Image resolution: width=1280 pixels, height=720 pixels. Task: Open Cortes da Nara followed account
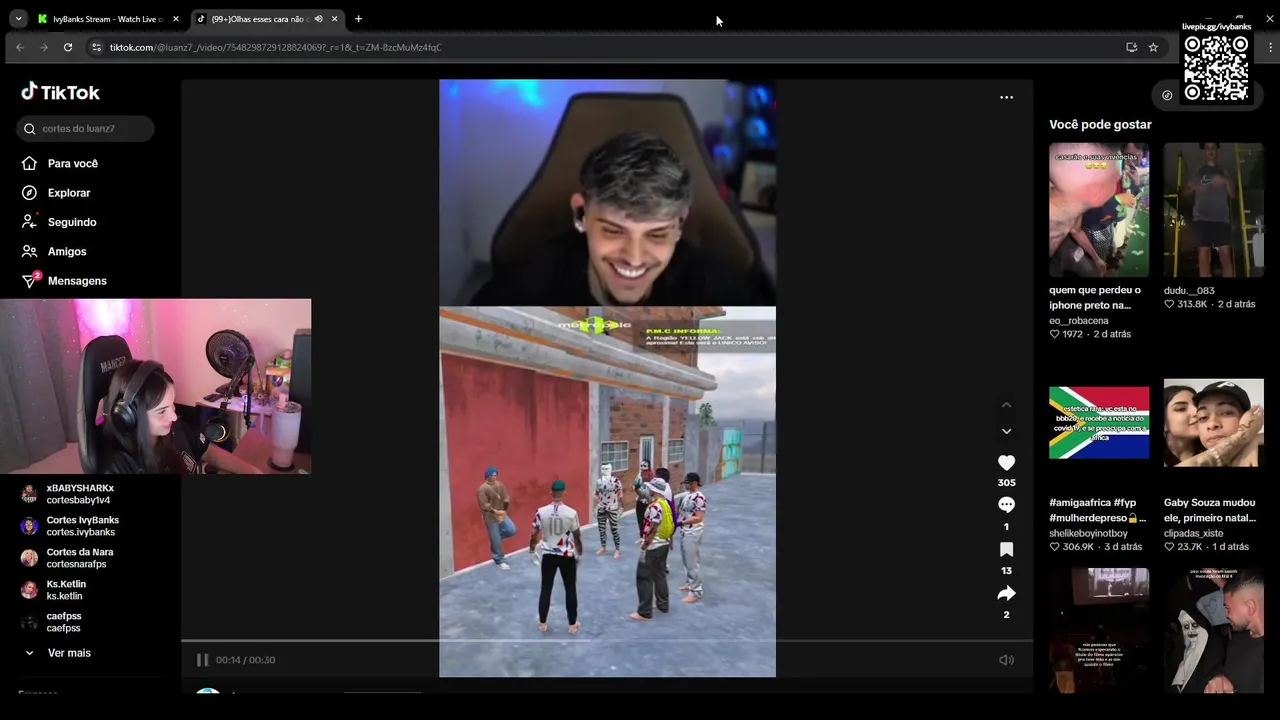tap(80, 558)
